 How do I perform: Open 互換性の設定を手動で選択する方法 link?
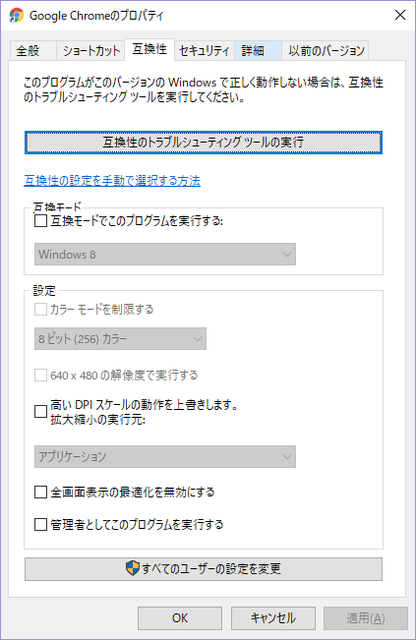(112, 180)
